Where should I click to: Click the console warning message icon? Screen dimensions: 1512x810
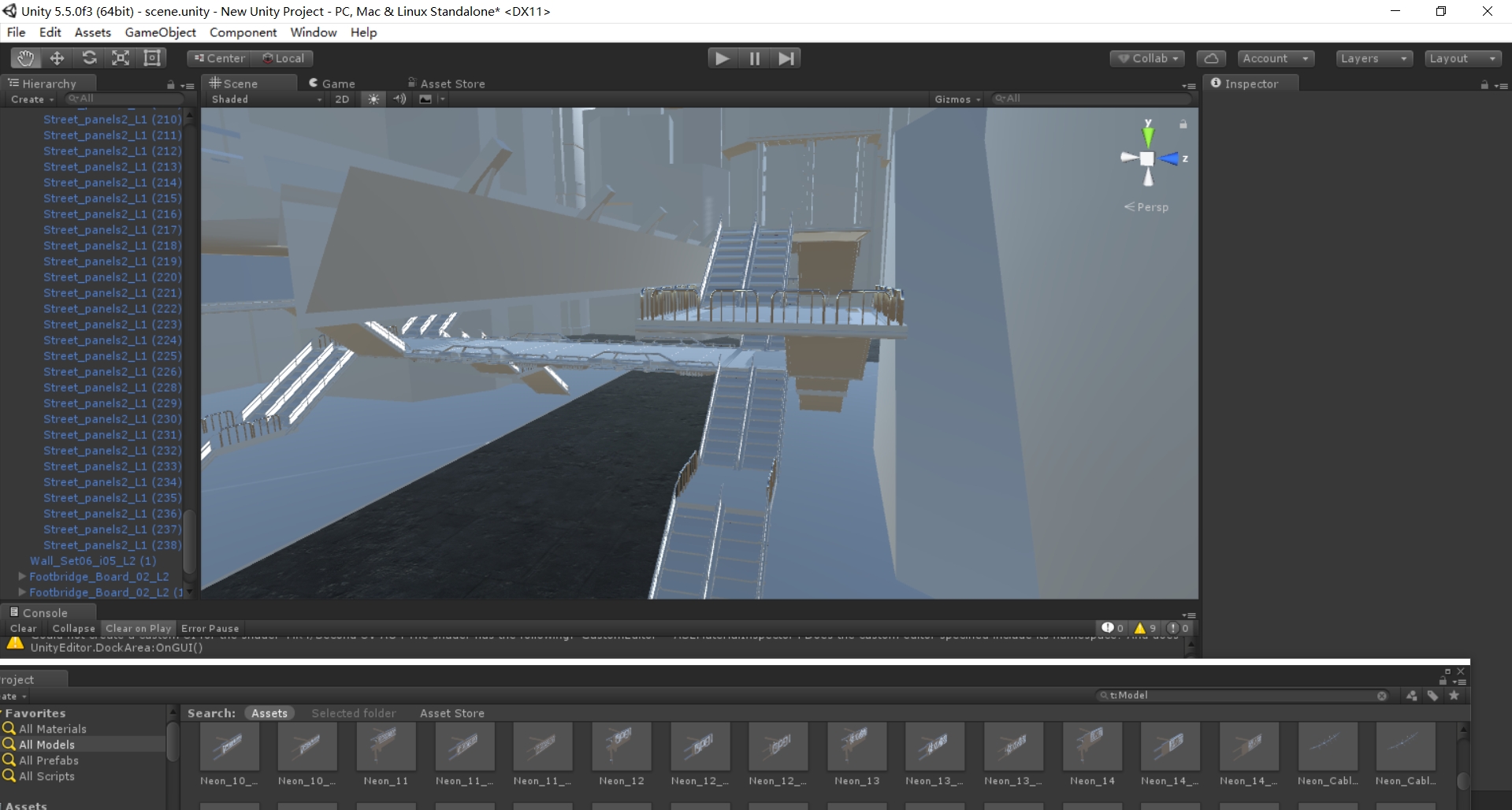point(15,643)
